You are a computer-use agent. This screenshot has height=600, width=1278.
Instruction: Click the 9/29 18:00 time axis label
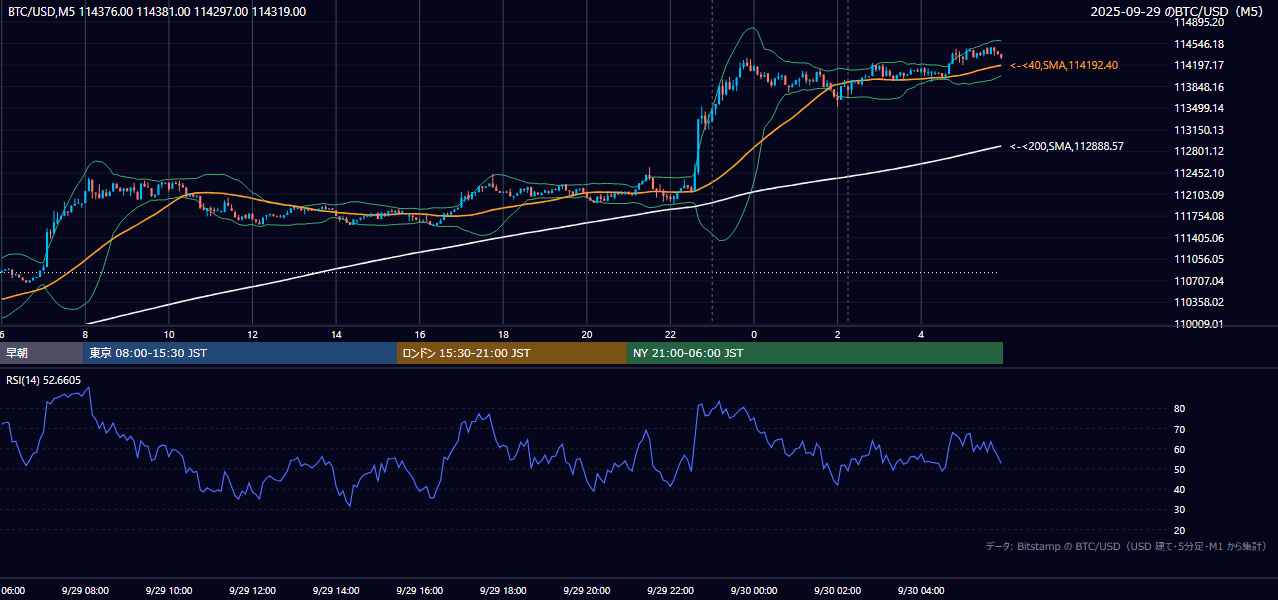pos(503,591)
